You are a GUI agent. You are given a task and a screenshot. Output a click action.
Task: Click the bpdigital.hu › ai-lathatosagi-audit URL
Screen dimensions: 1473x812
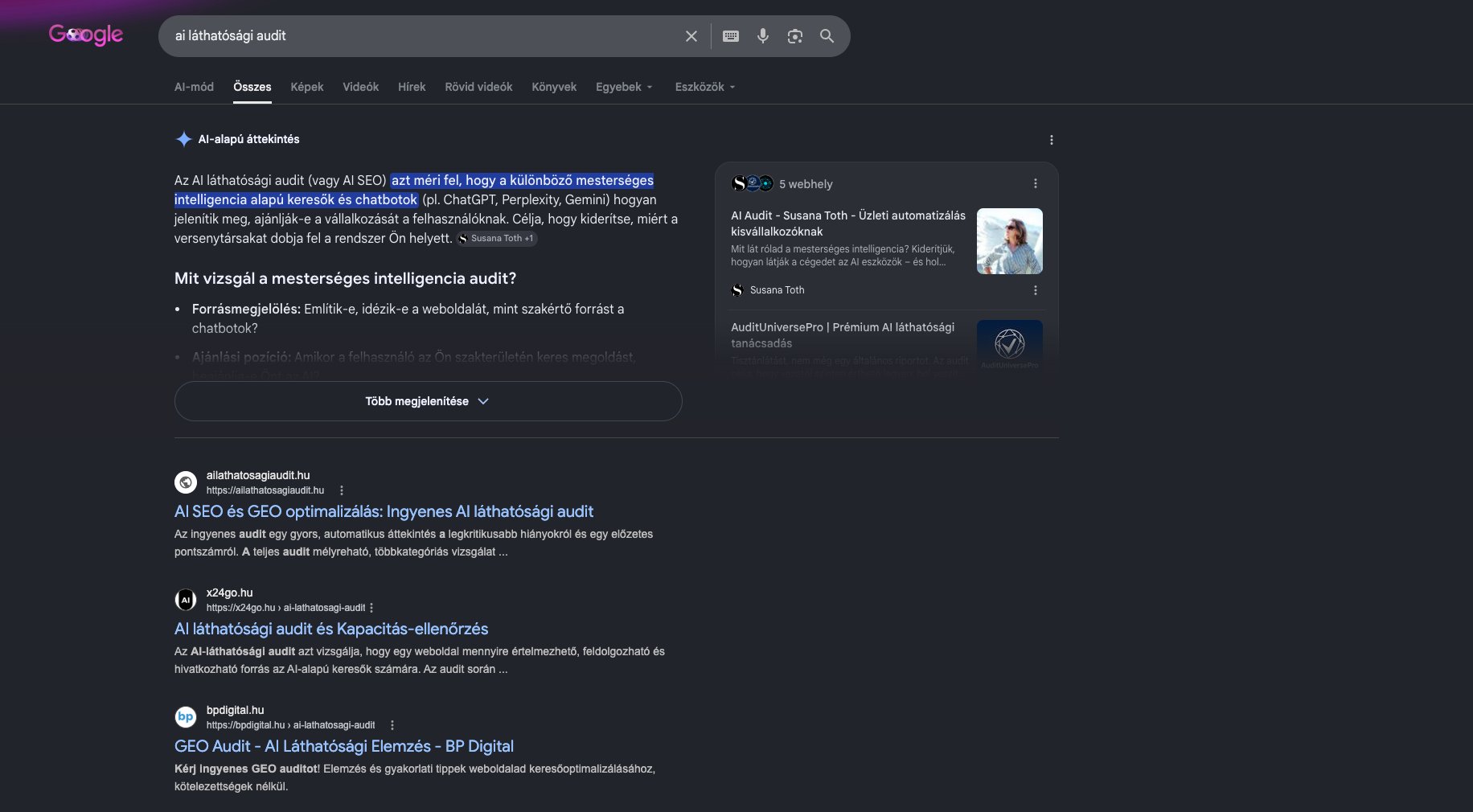[290, 725]
